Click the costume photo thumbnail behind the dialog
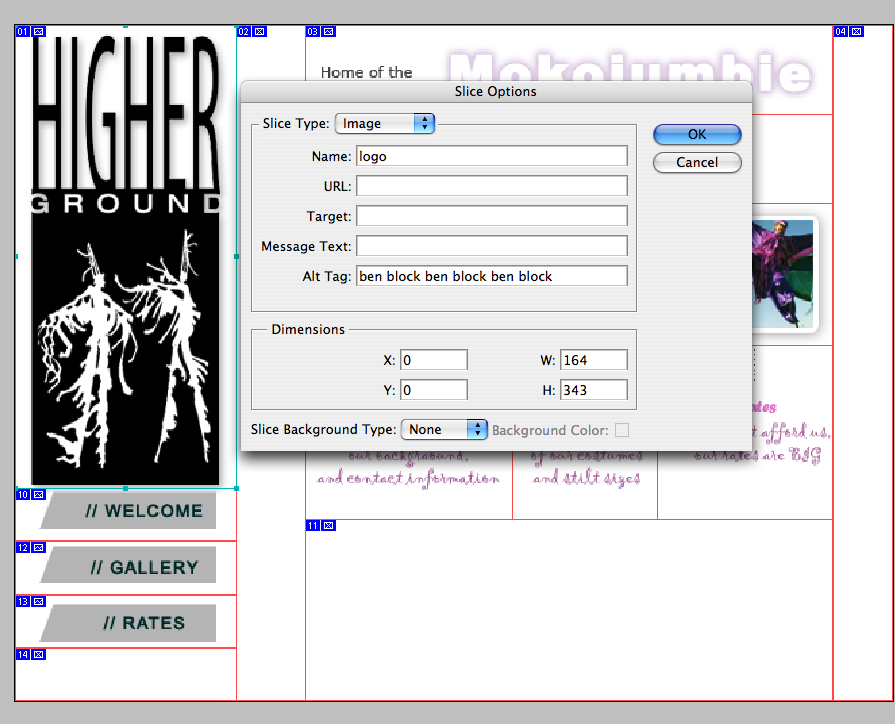The height and width of the screenshot is (724, 895). pyautogui.click(x=783, y=273)
